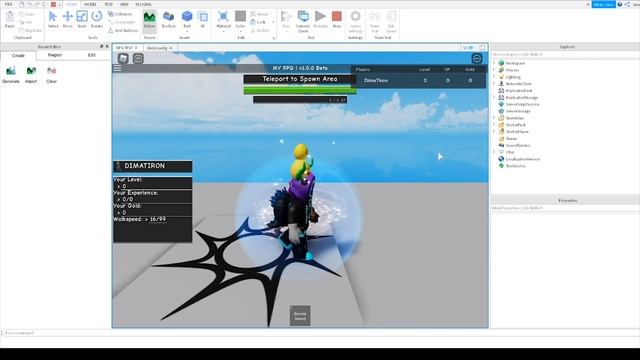
Task: Click the Paste button
Action: click(x=10, y=19)
